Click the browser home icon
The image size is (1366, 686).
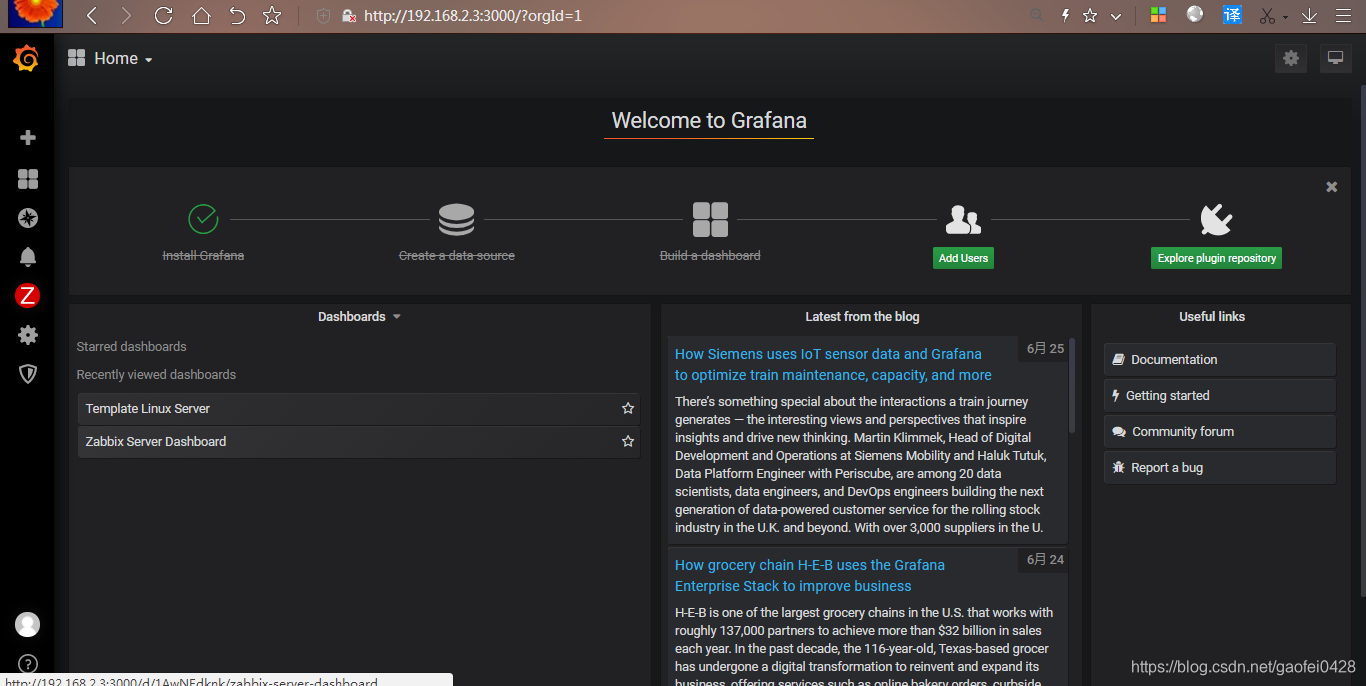(x=201, y=16)
